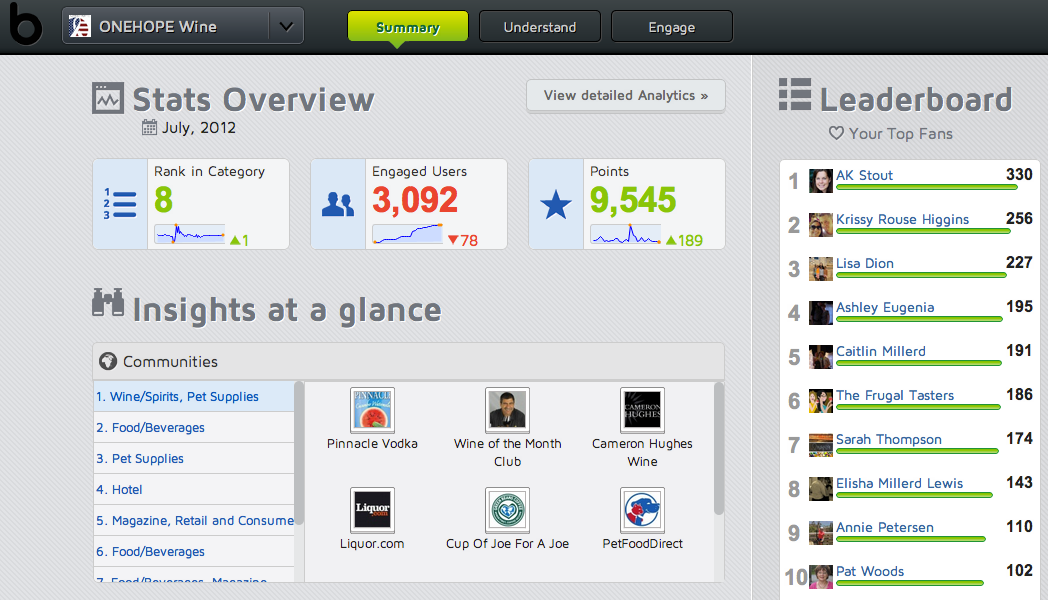Click Caitlin Millerd's green points bar

(x=919, y=363)
